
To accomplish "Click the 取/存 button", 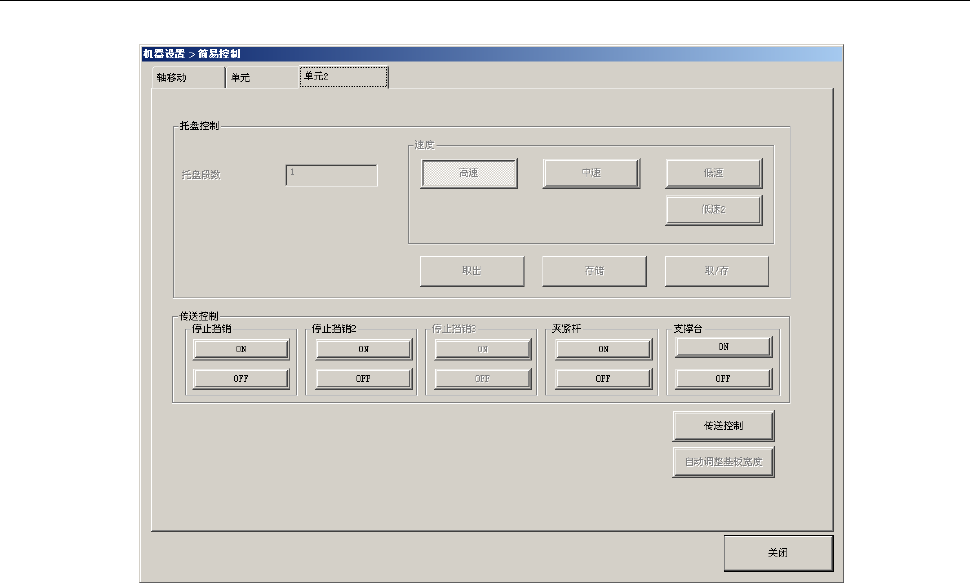I will [717, 271].
